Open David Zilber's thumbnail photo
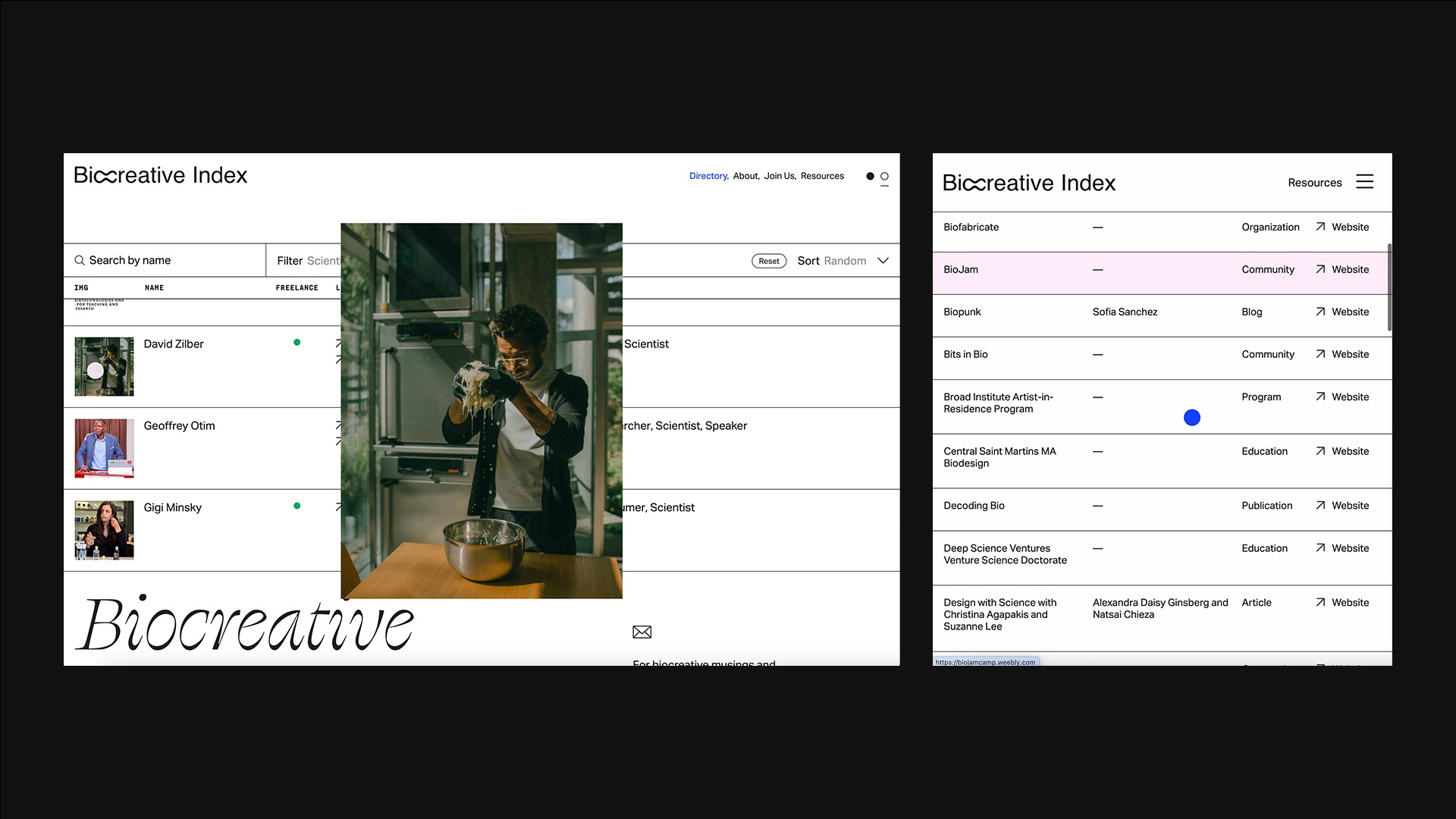This screenshot has height=819, width=1456. tap(104, 366)
